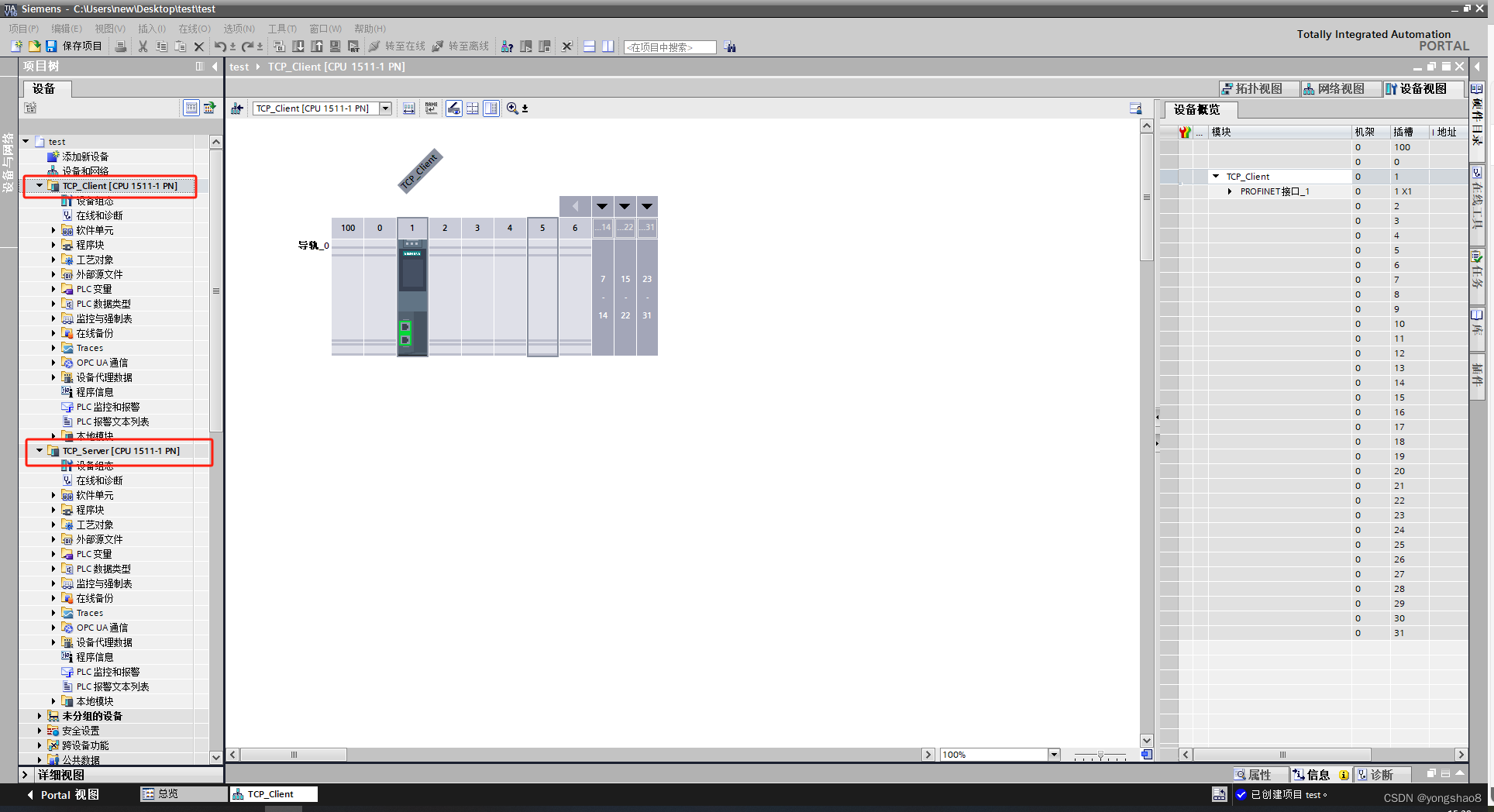Open the 信息 info tab
The image size is (1494, 812).
[1321, 775]
